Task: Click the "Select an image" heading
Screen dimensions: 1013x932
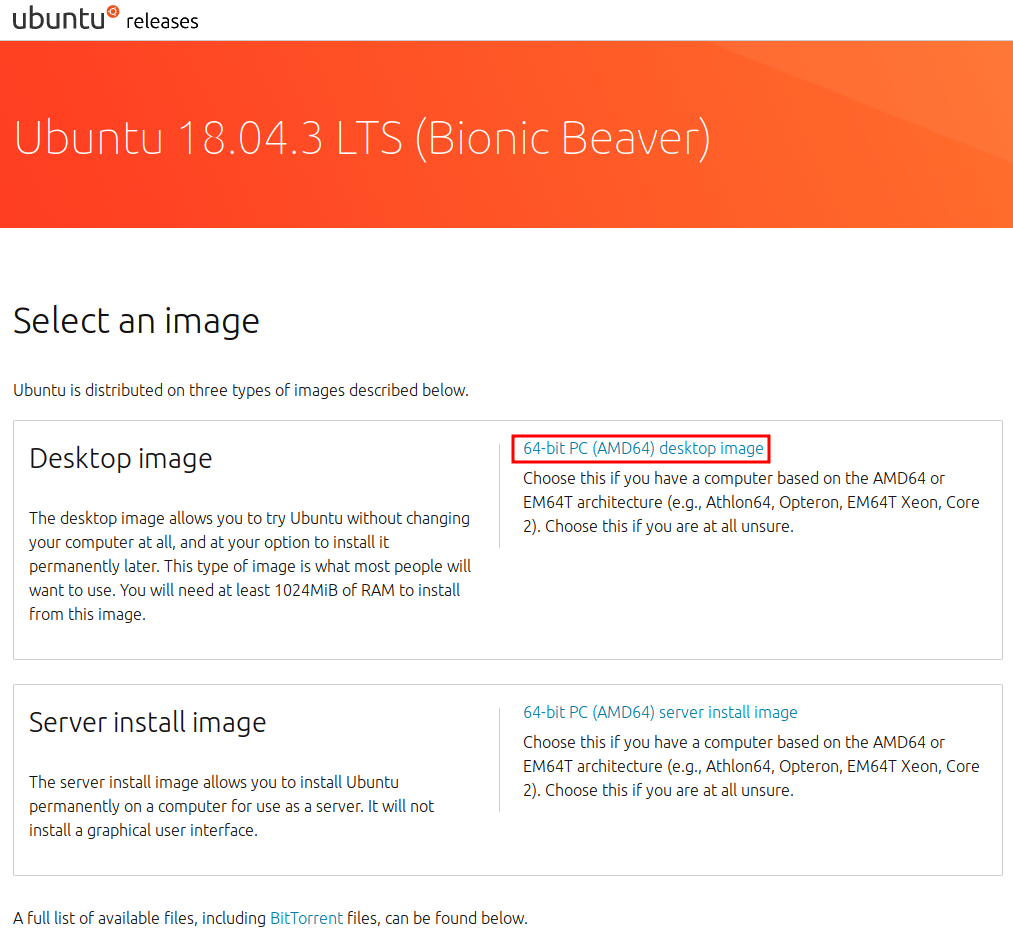Action: (x=136, y=321)
